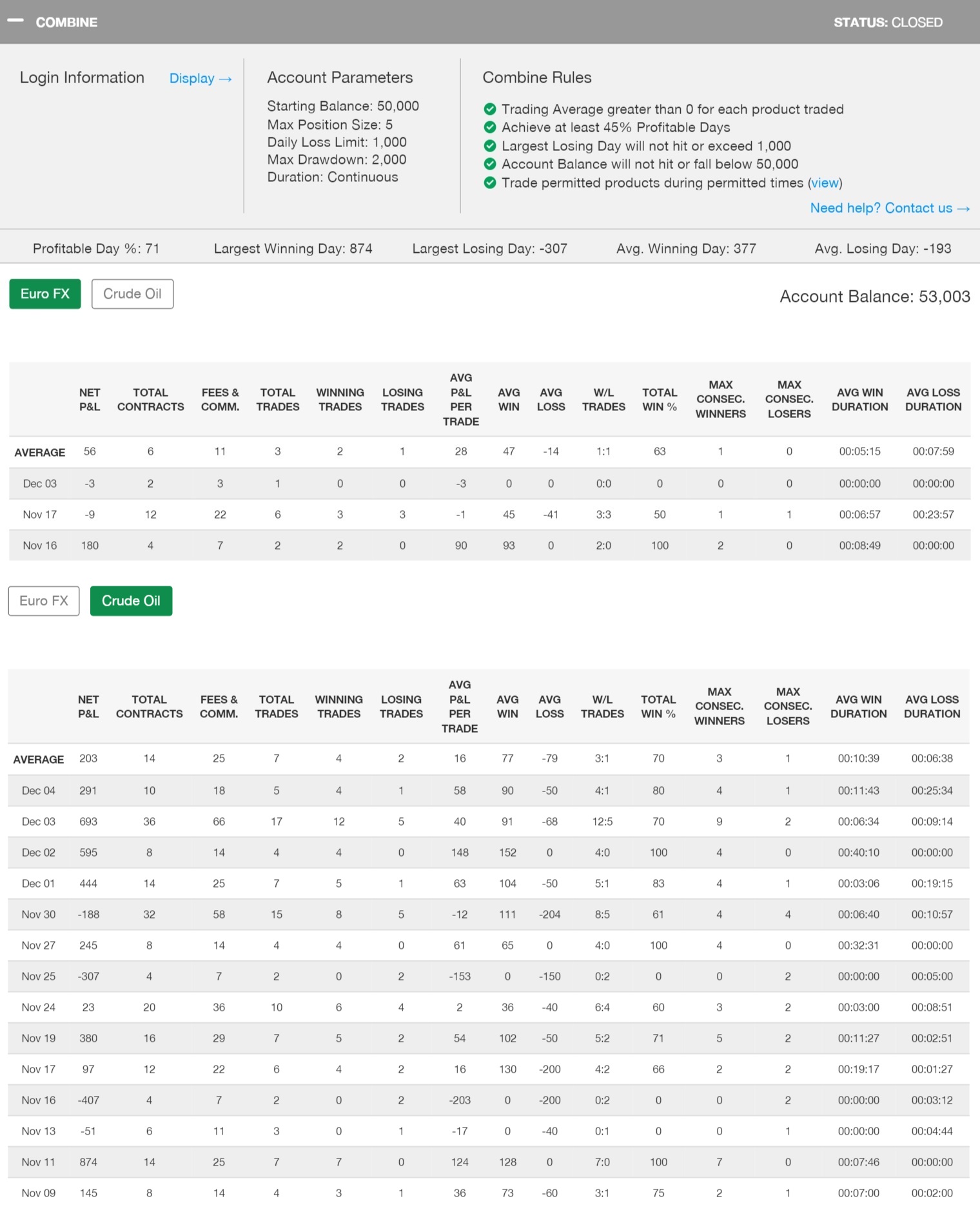This screenshot has width=980, height=1212.
Task: Switch to Crude Oil tab in upper table
Action: click(132, 294)
